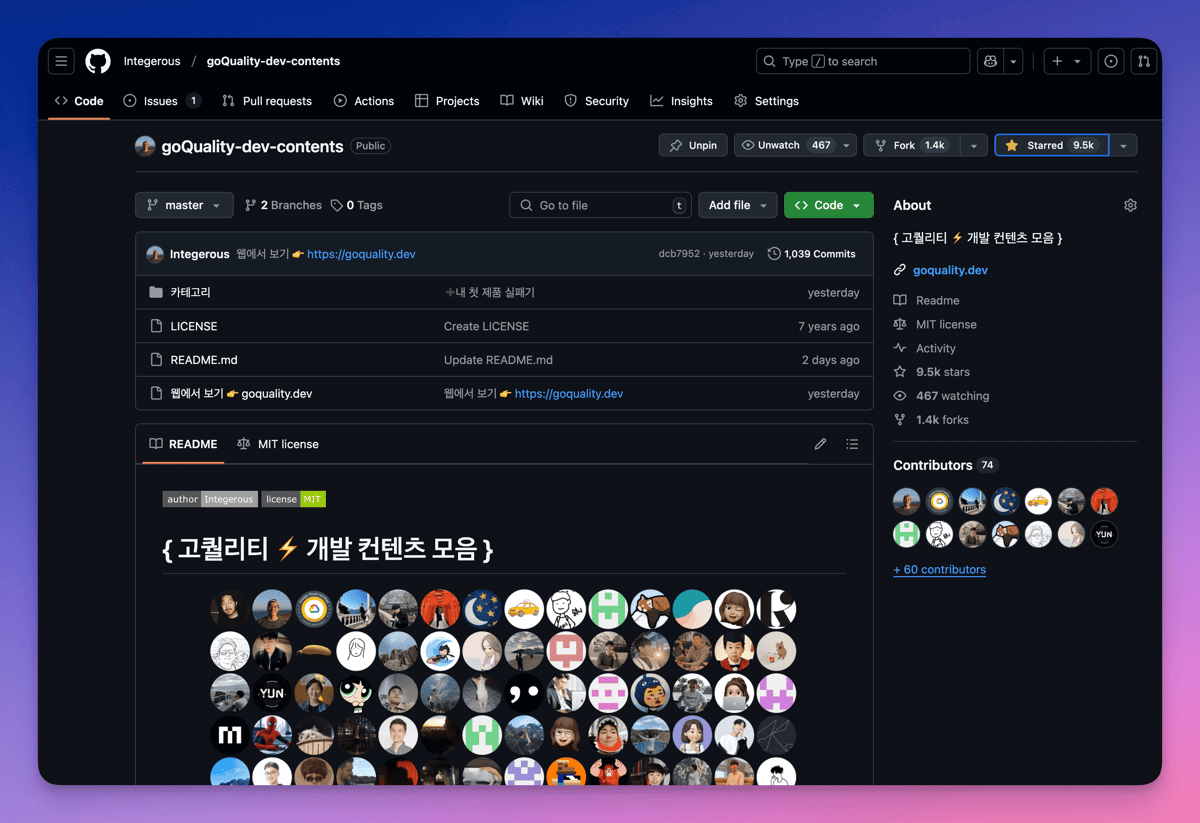Click the Unpin button
This screenshot has height=823, width=1200.
click(x=693, y=146)
